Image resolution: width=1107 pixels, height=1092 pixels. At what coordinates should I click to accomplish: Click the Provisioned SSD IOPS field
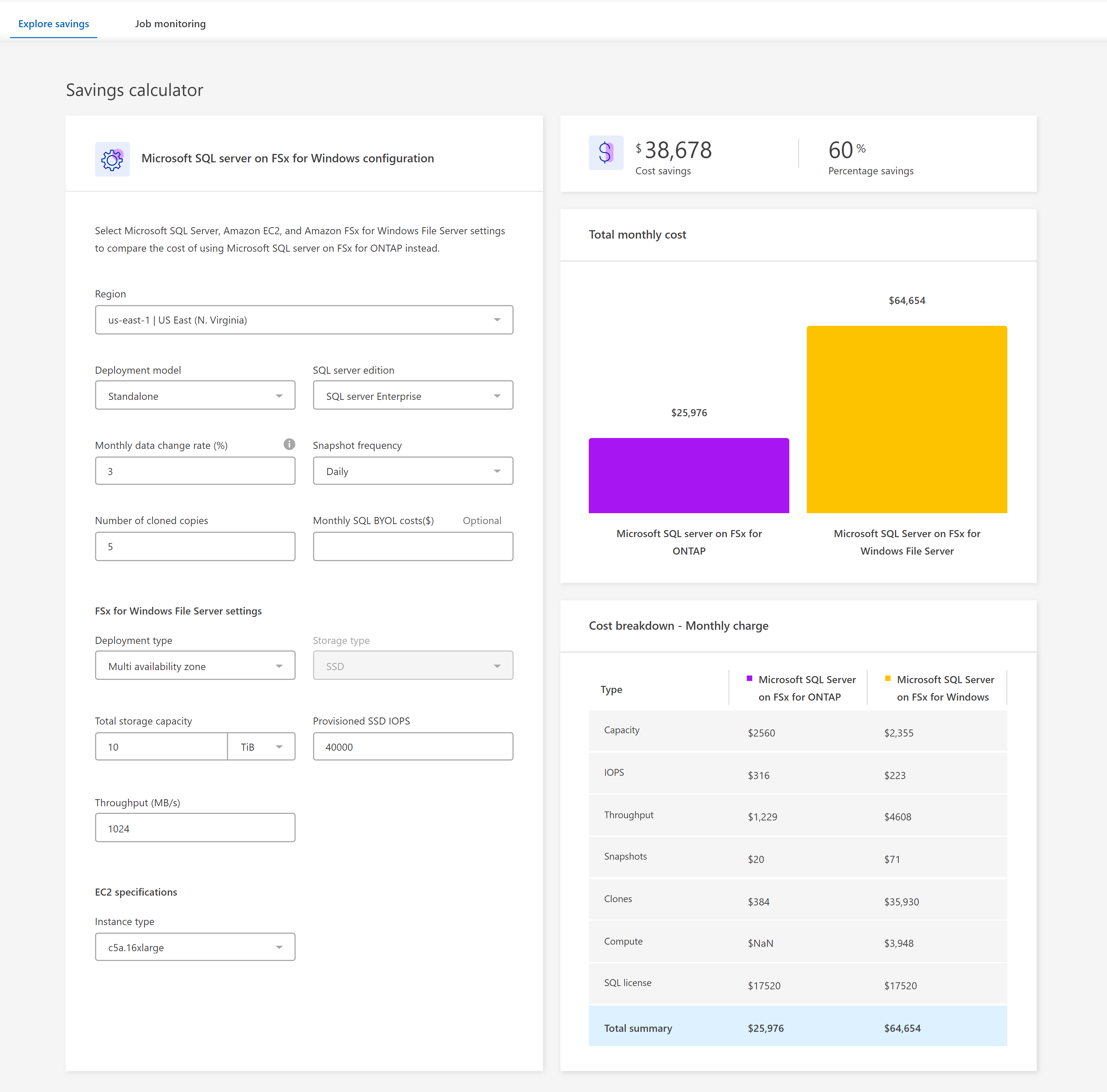[413, 747]
